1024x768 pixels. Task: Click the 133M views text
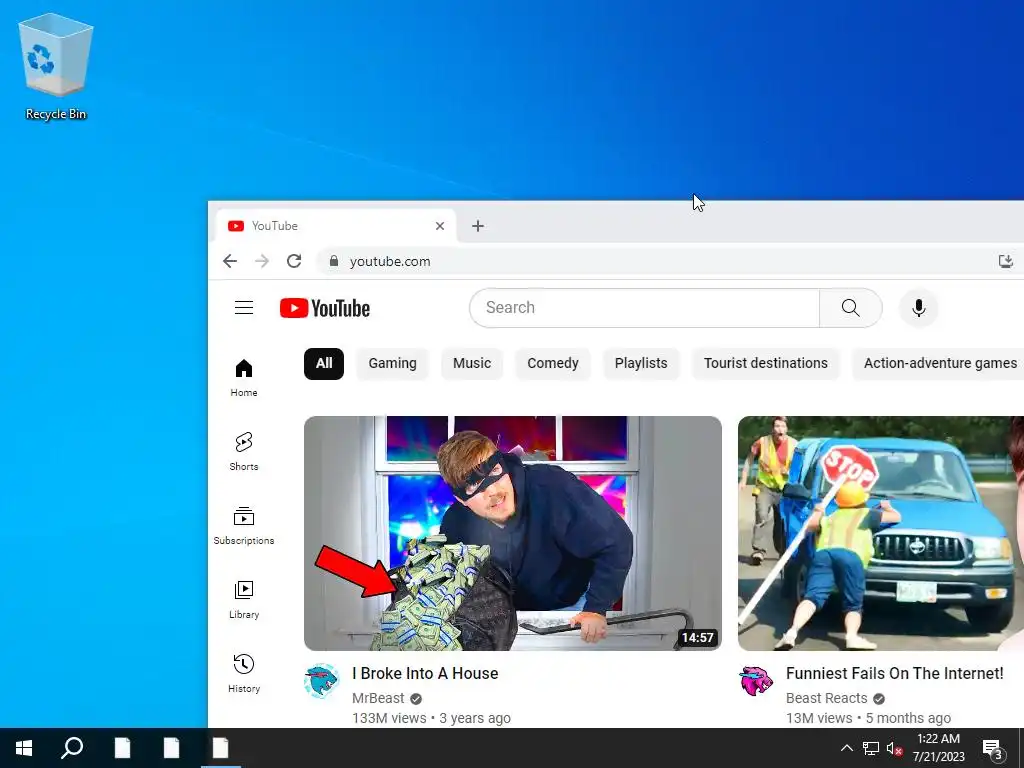tap(389, 718)
